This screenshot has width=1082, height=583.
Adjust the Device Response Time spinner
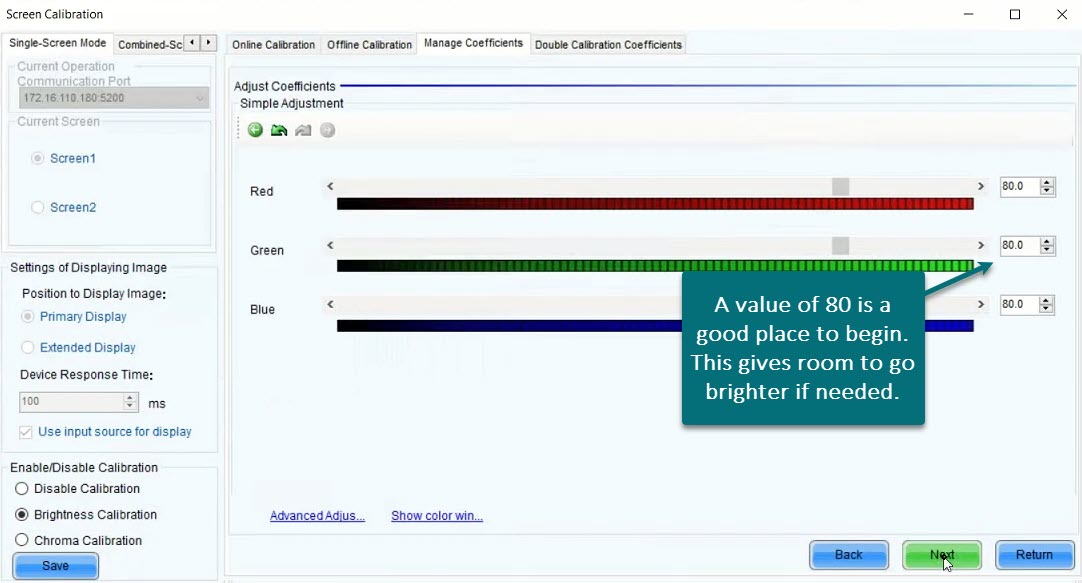(130, 402)
